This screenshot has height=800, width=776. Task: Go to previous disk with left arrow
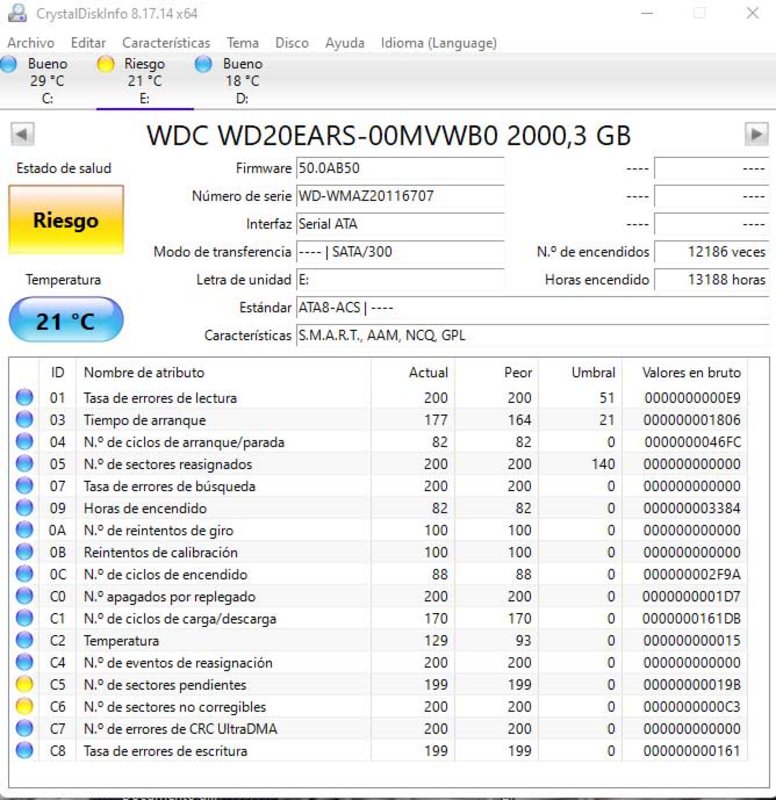(22, 134)
